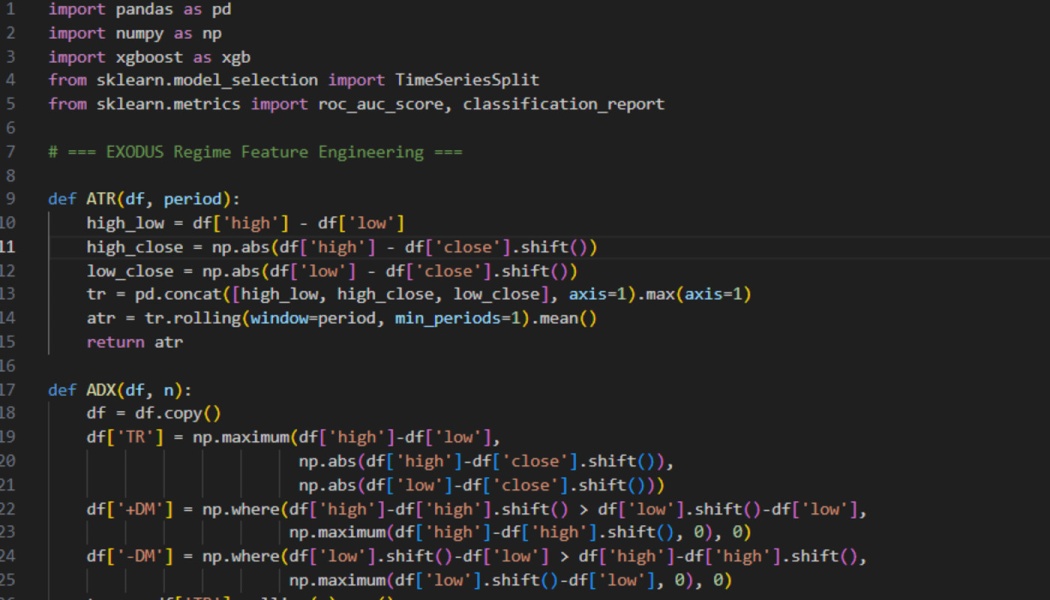This screenshot has height=600, width=1050.
Task: Click 'tr.rolling' on the atr assignment line
Action: [x=192, y=318]
